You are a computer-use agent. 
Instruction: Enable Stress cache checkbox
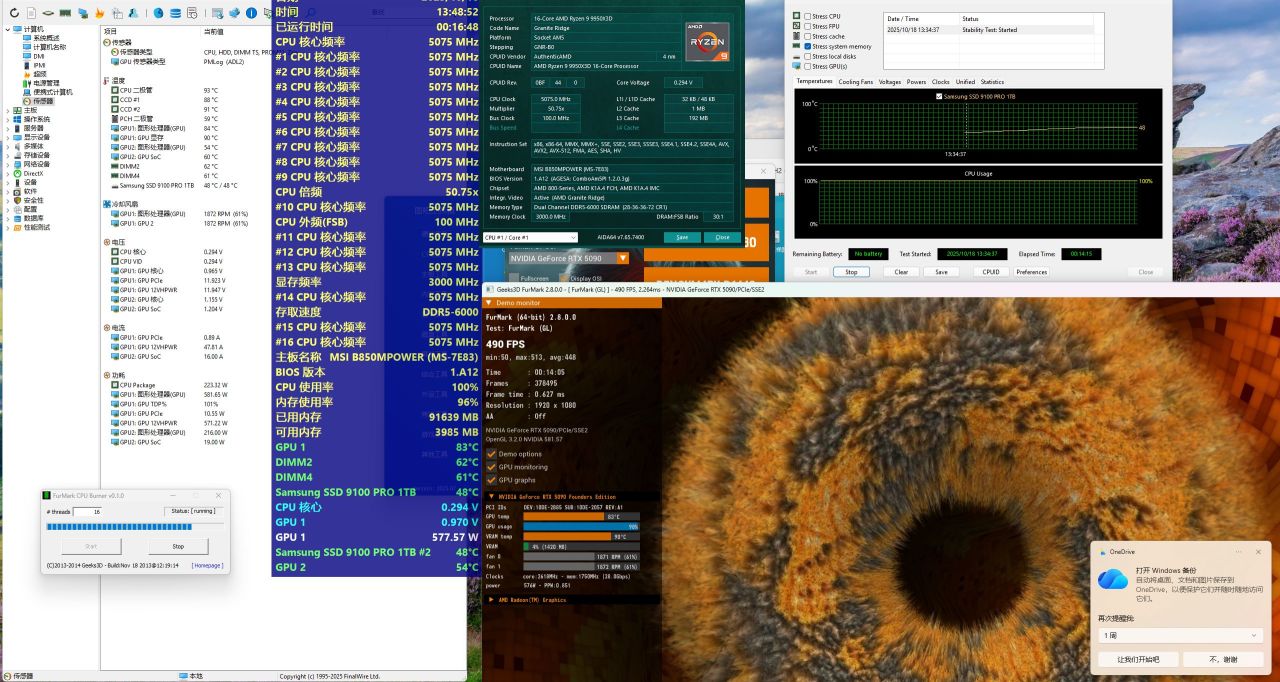pyautogui.click(x=808, y=36)
